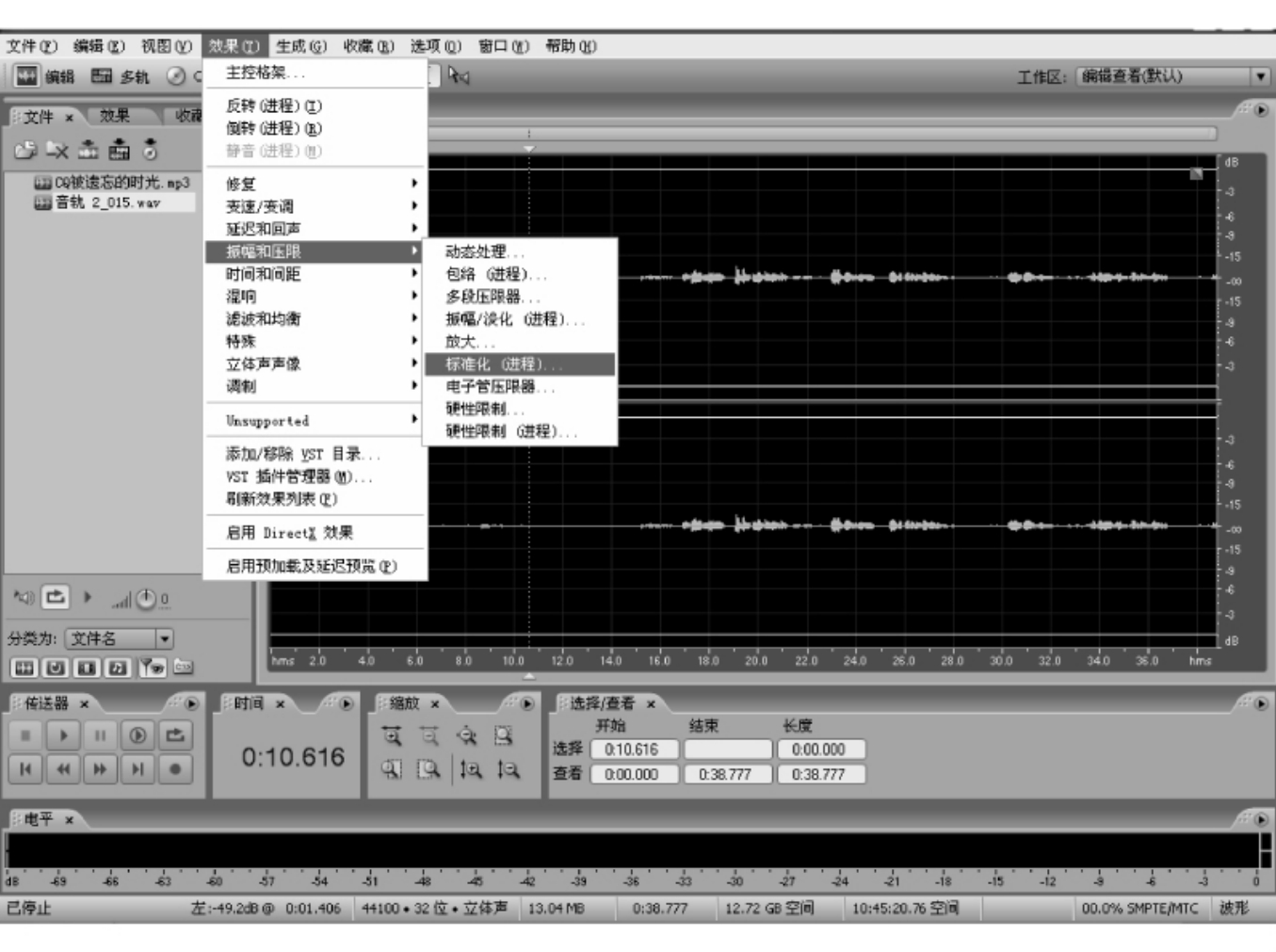Zoom to left edge of selection

pyautogui.click(x=392, y=769)
